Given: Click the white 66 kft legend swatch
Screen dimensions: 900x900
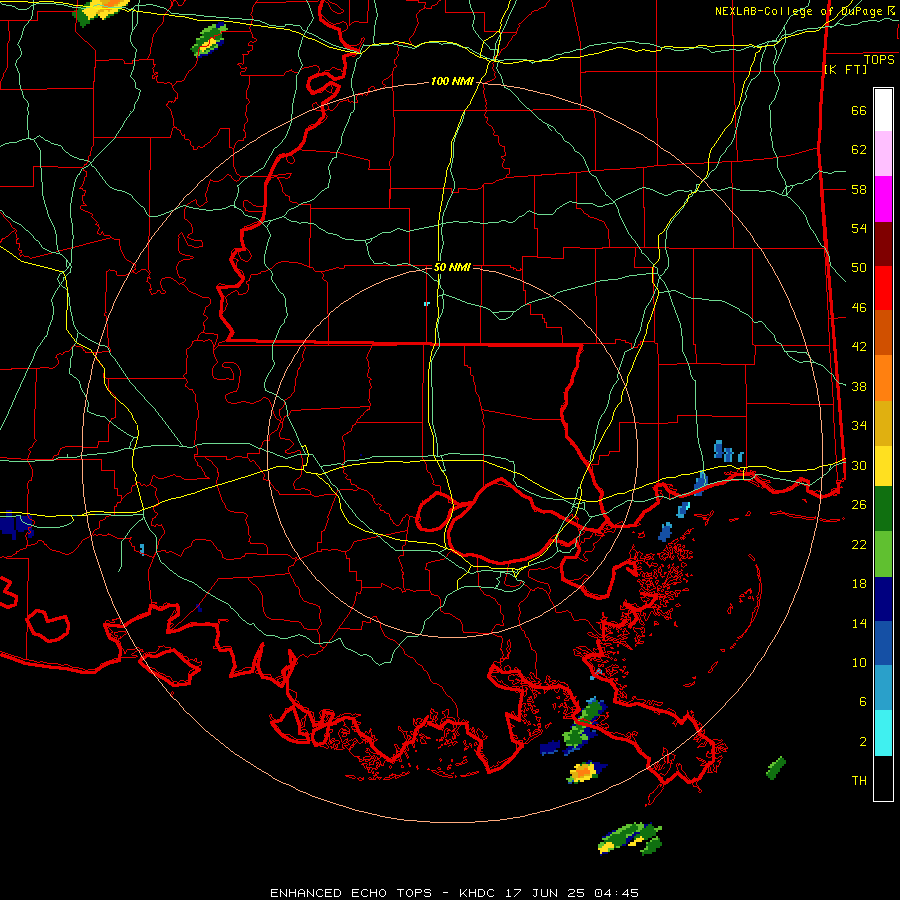Looking at the screenshot, I should tap(883, 110).
